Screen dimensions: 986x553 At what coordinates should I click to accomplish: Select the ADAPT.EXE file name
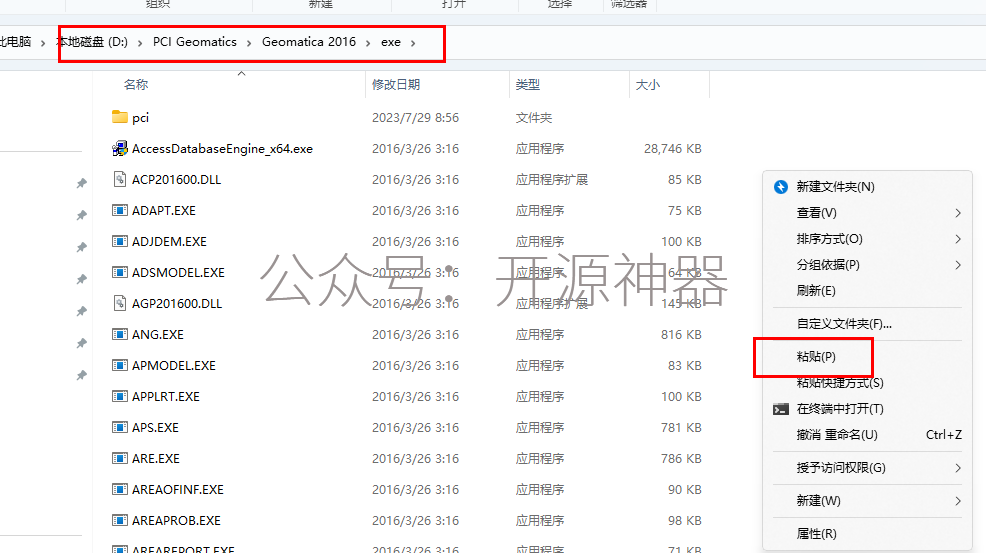tap(163, 211)
